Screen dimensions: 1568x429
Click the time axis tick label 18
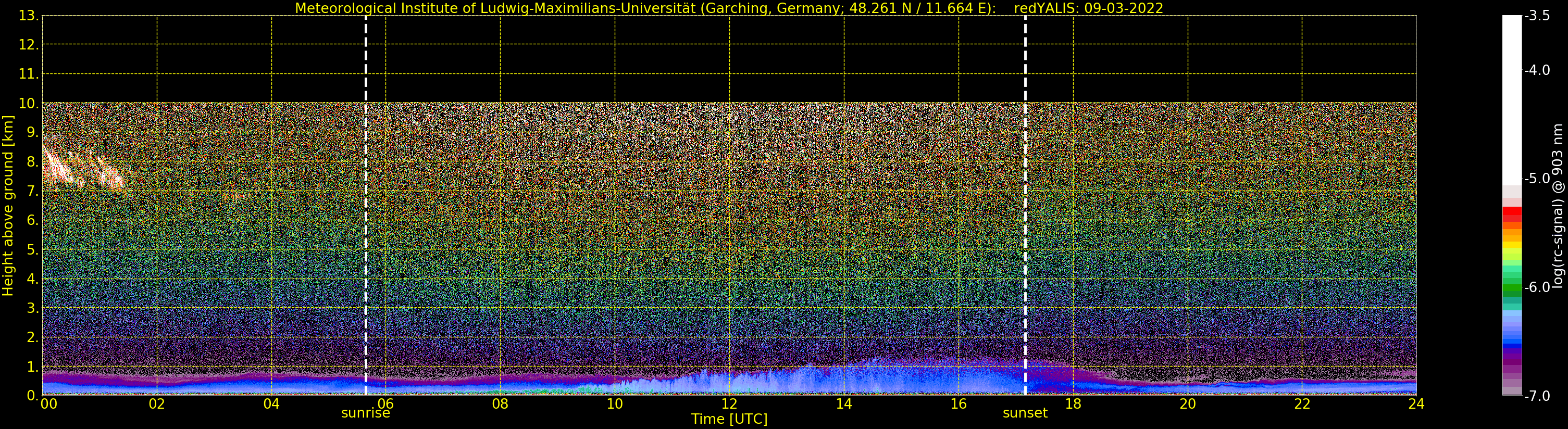click(x=1073, y=403)
